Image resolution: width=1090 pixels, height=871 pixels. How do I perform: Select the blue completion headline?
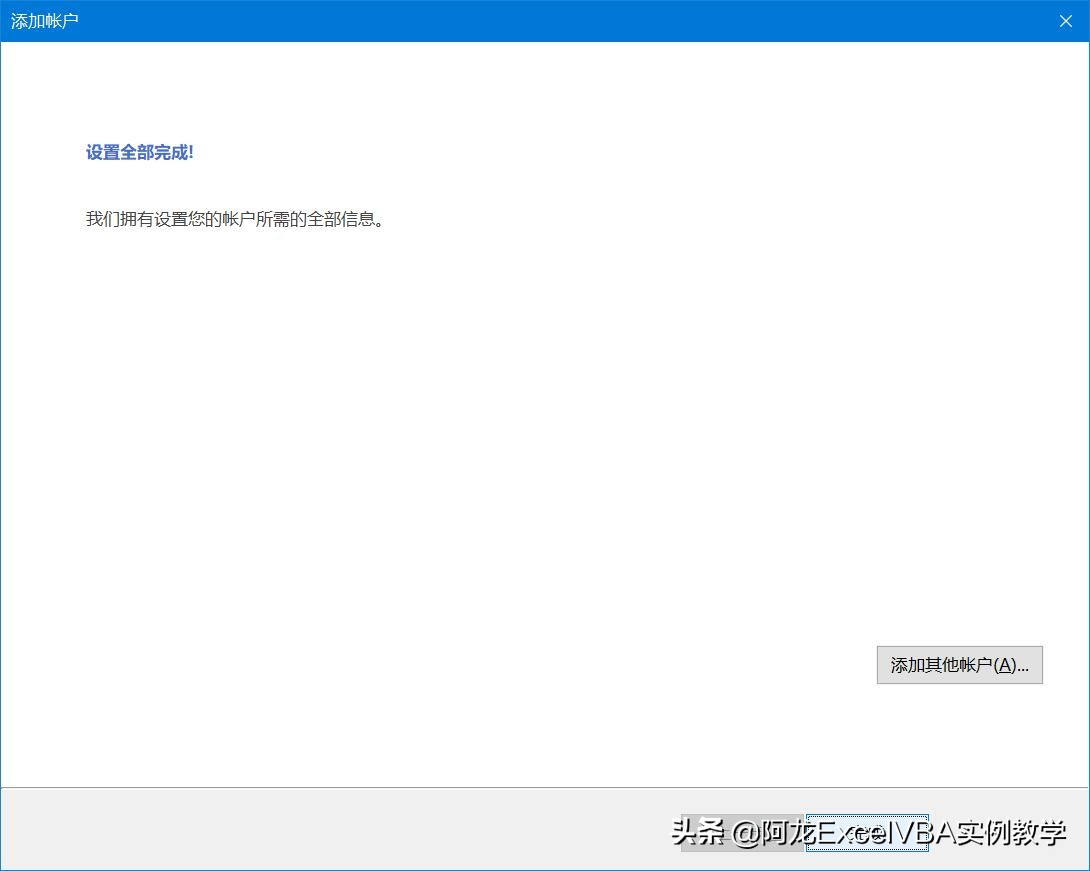pyautogui.click(x=139, y=152)
